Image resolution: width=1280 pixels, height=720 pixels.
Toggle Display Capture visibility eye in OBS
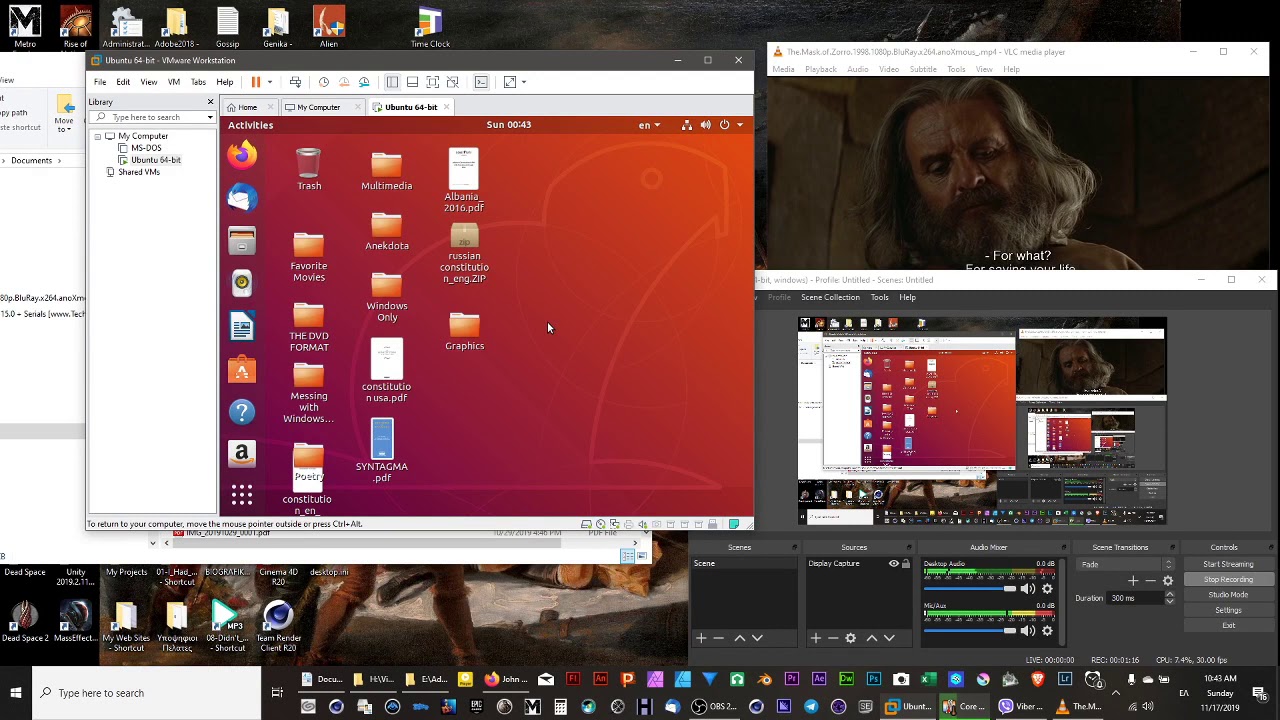[894, 564]
